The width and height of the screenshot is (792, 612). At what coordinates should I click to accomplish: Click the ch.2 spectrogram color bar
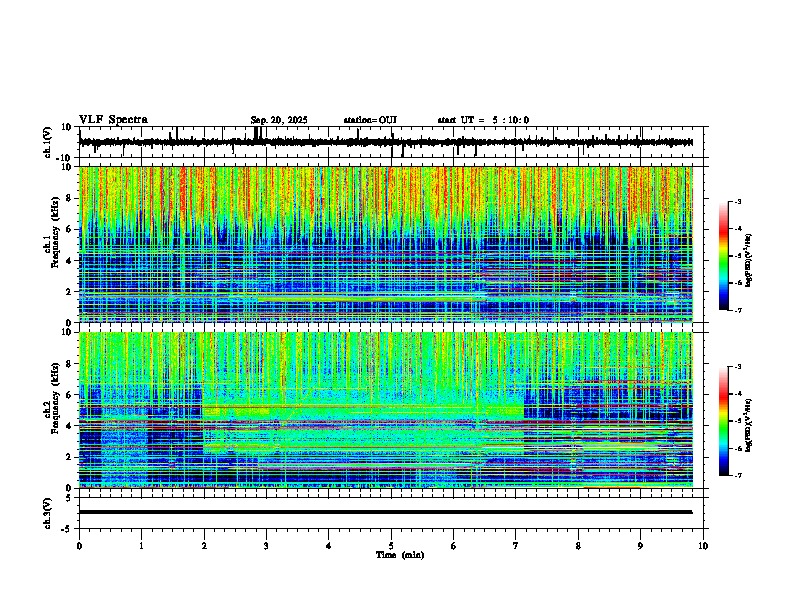(x=724, y=421)
